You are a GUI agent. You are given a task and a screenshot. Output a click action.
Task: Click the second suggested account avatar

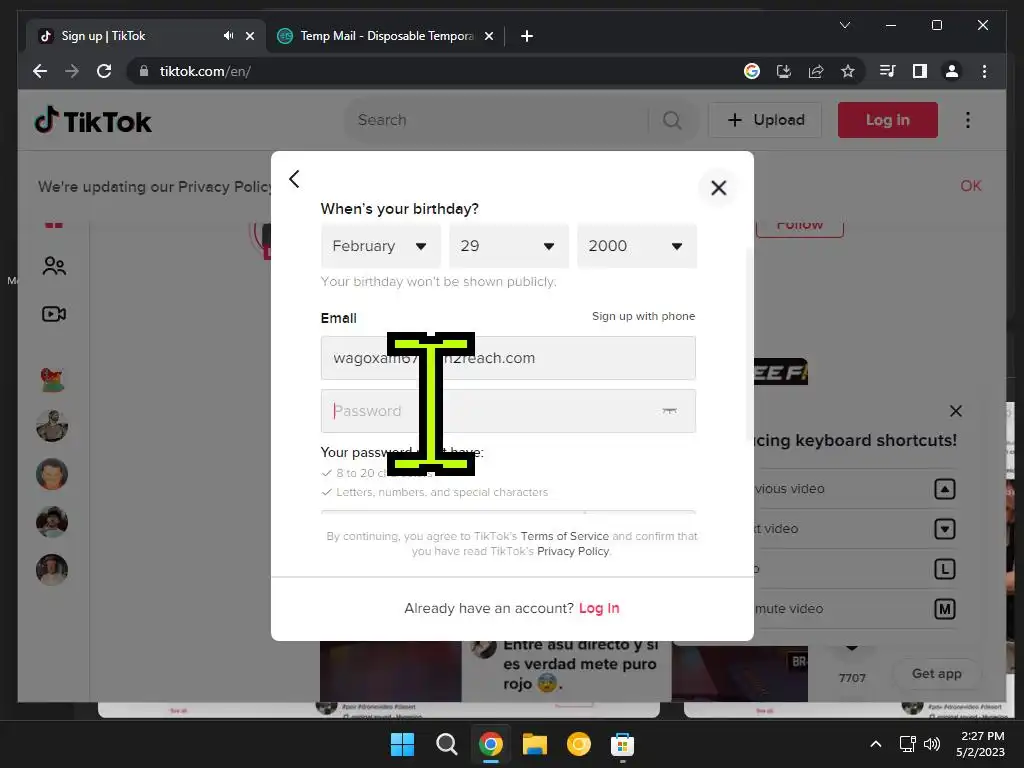coord(52,426)
